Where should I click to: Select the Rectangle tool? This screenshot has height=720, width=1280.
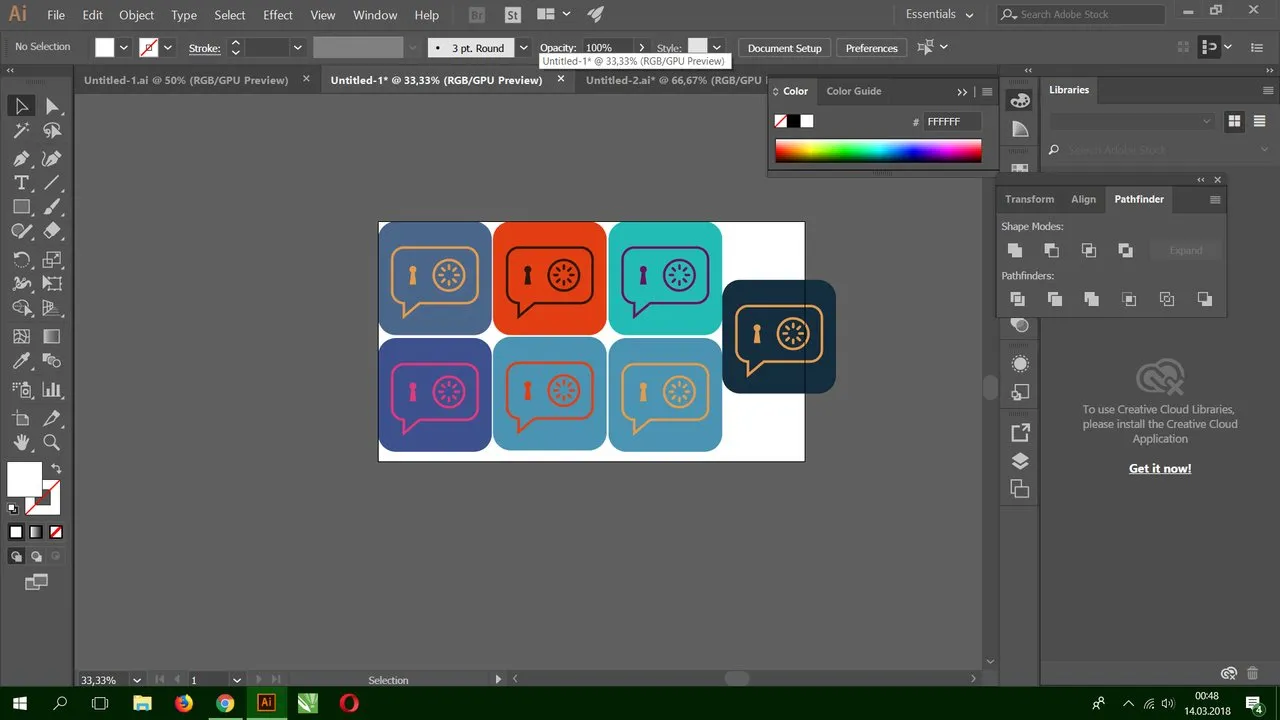[x=22, y=207]
